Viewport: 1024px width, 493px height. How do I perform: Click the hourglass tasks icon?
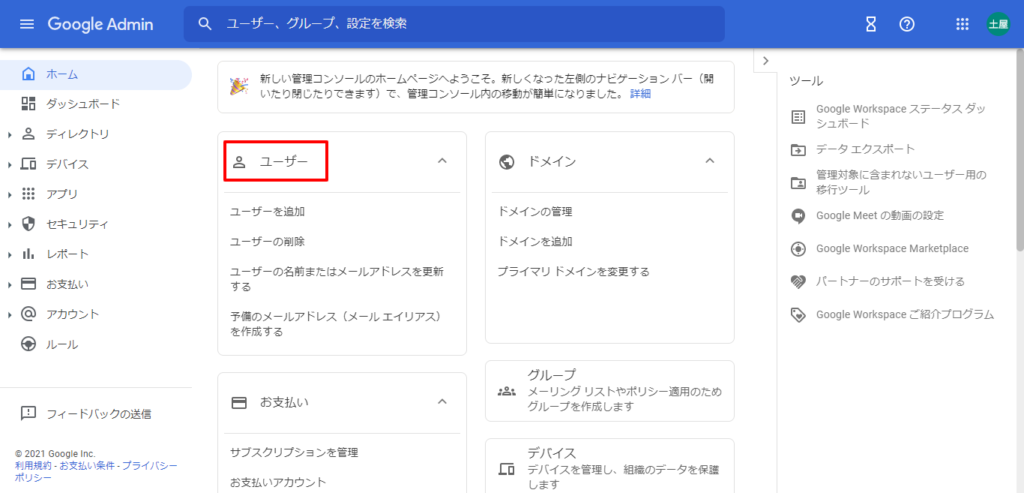[x=871, y=24]
